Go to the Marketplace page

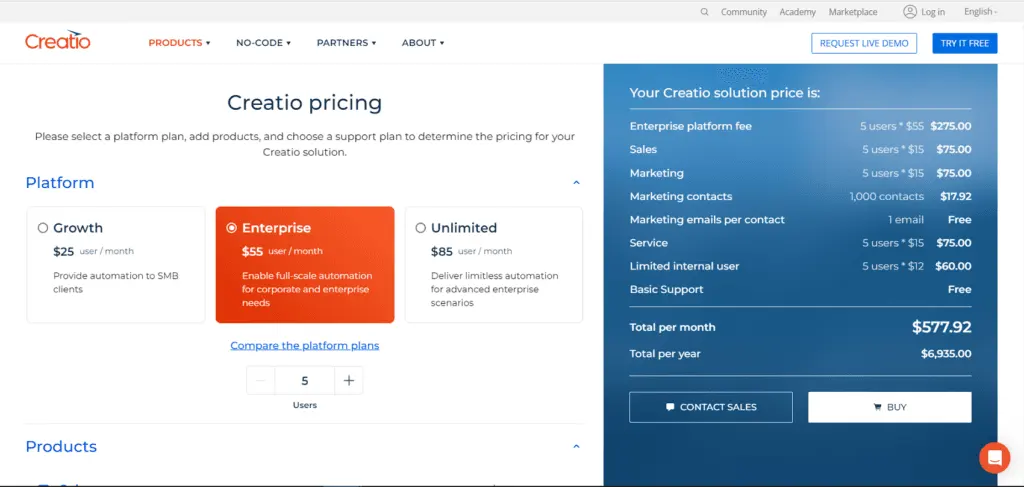853,12
